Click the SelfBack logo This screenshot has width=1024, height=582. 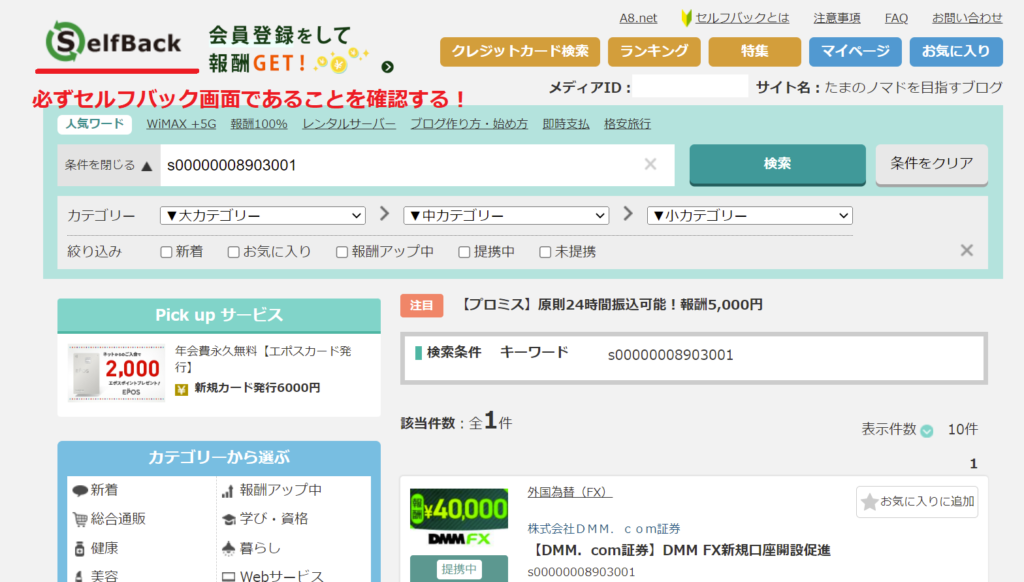pyautogui.click(x=114, y=43)
